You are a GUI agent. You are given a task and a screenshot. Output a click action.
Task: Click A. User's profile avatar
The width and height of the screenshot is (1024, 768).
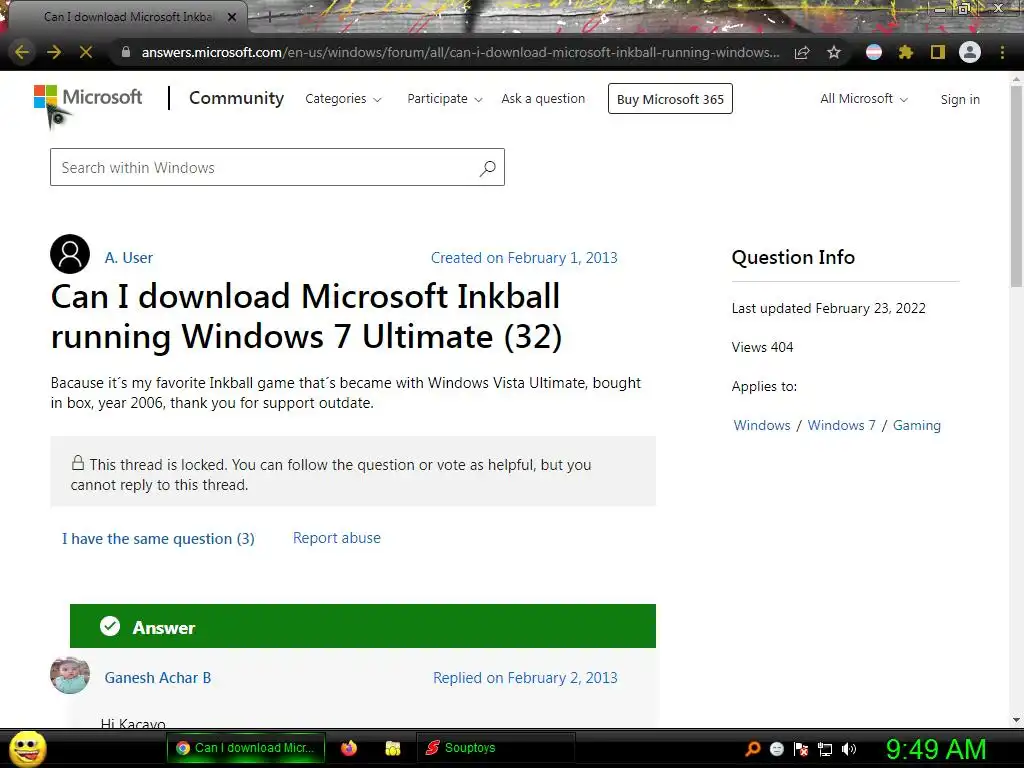[x=70, y=254]
